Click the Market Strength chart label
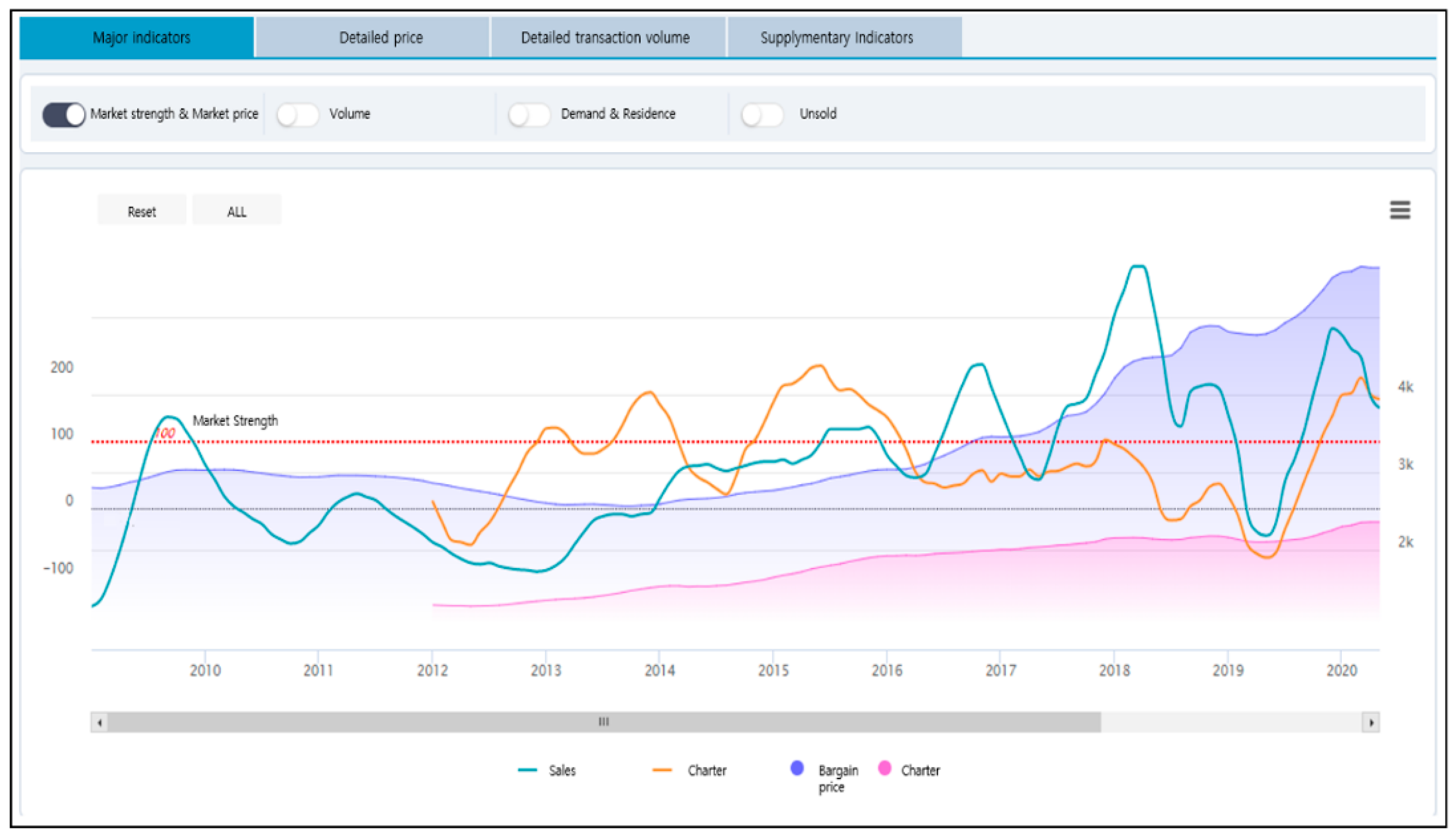Screen dimensions: 1456x840 tap(235, 420)
